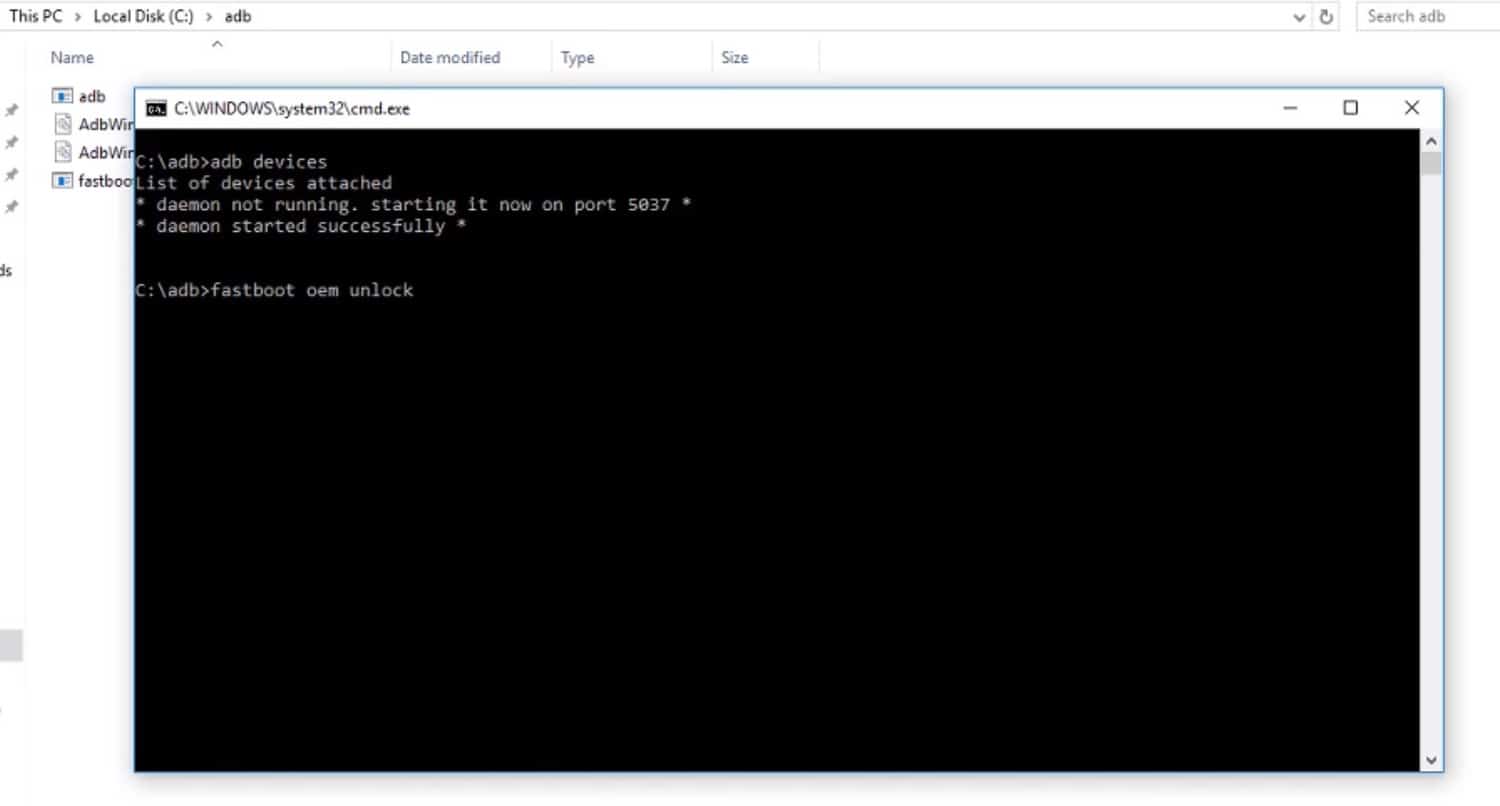Minimize the command prompt window

click(1290, 108)
